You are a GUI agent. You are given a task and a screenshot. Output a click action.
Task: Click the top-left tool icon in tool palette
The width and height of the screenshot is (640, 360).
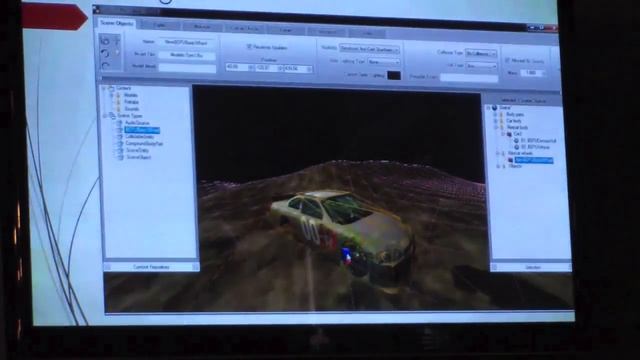(x=105, y=40)
